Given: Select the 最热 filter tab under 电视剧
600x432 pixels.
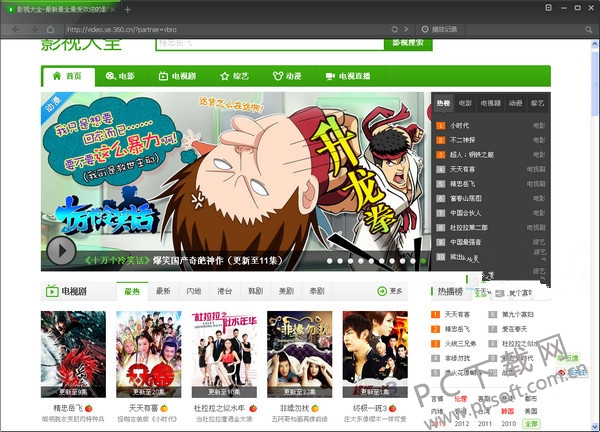Looking at the screenshot, I should (x=132, y=292).
